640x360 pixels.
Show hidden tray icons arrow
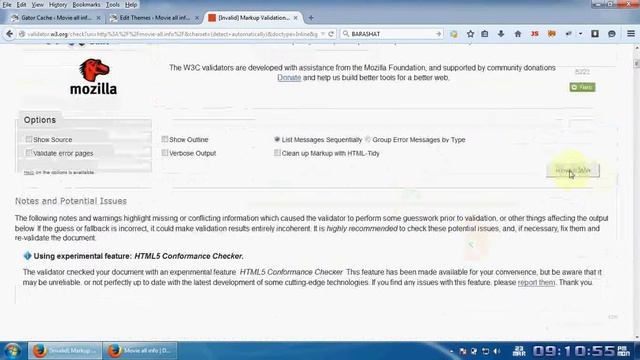click(451, 351)
